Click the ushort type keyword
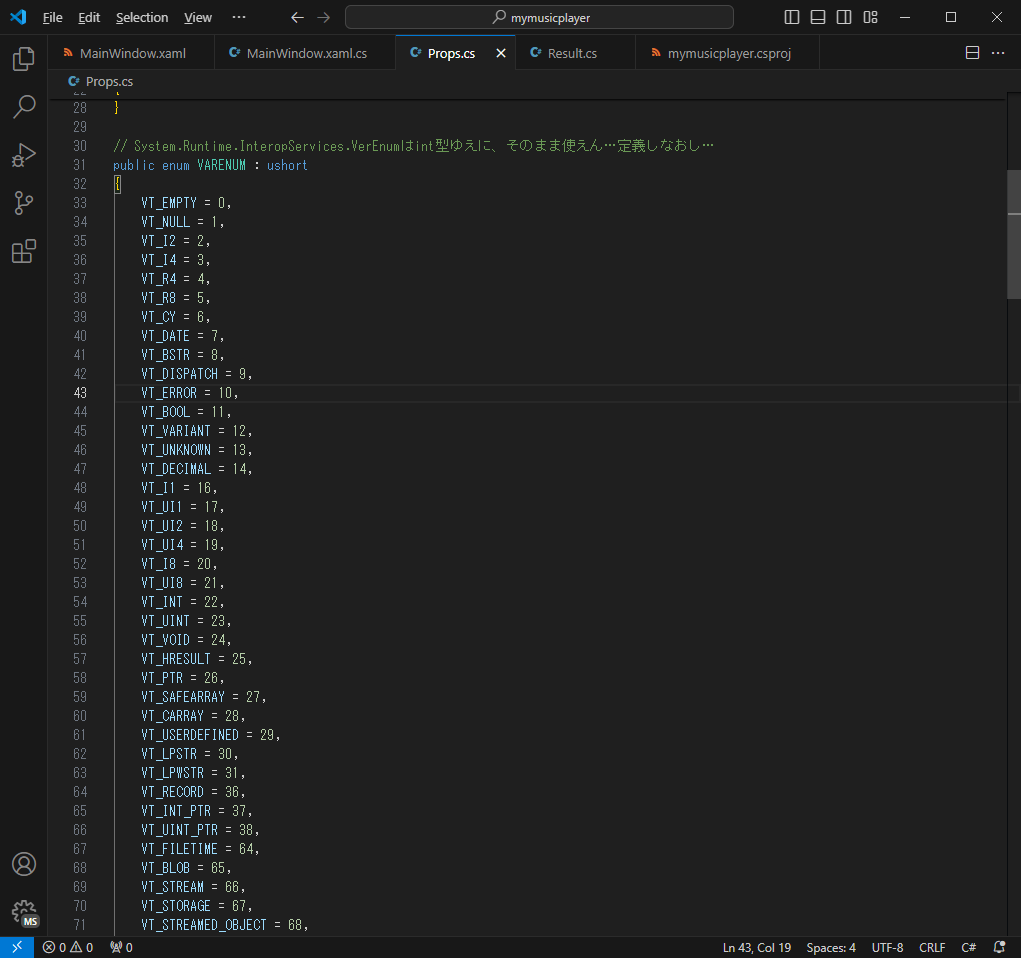 click(287, 165)
